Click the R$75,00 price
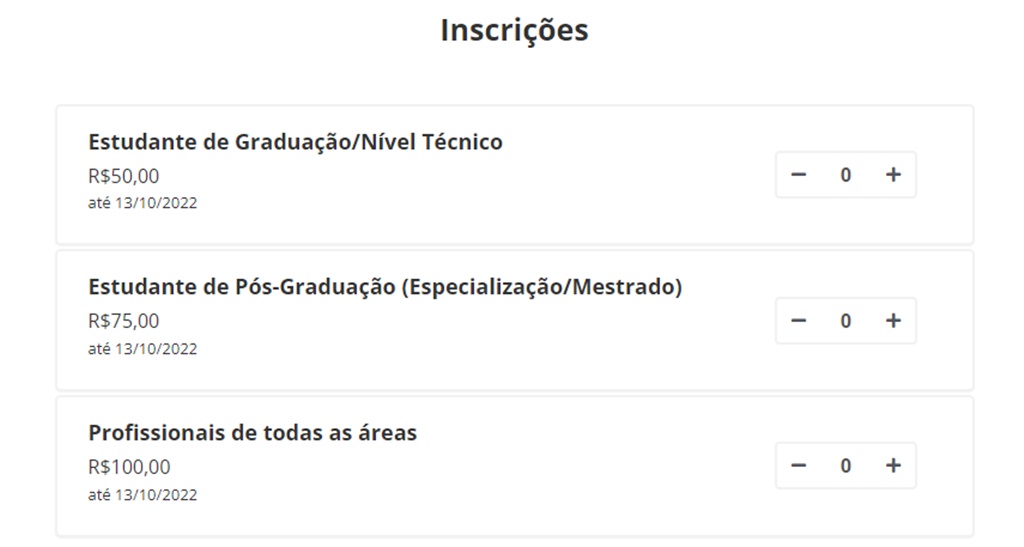Image resolution: width=1024 pixels, height=547 pixels. point(124,321)
